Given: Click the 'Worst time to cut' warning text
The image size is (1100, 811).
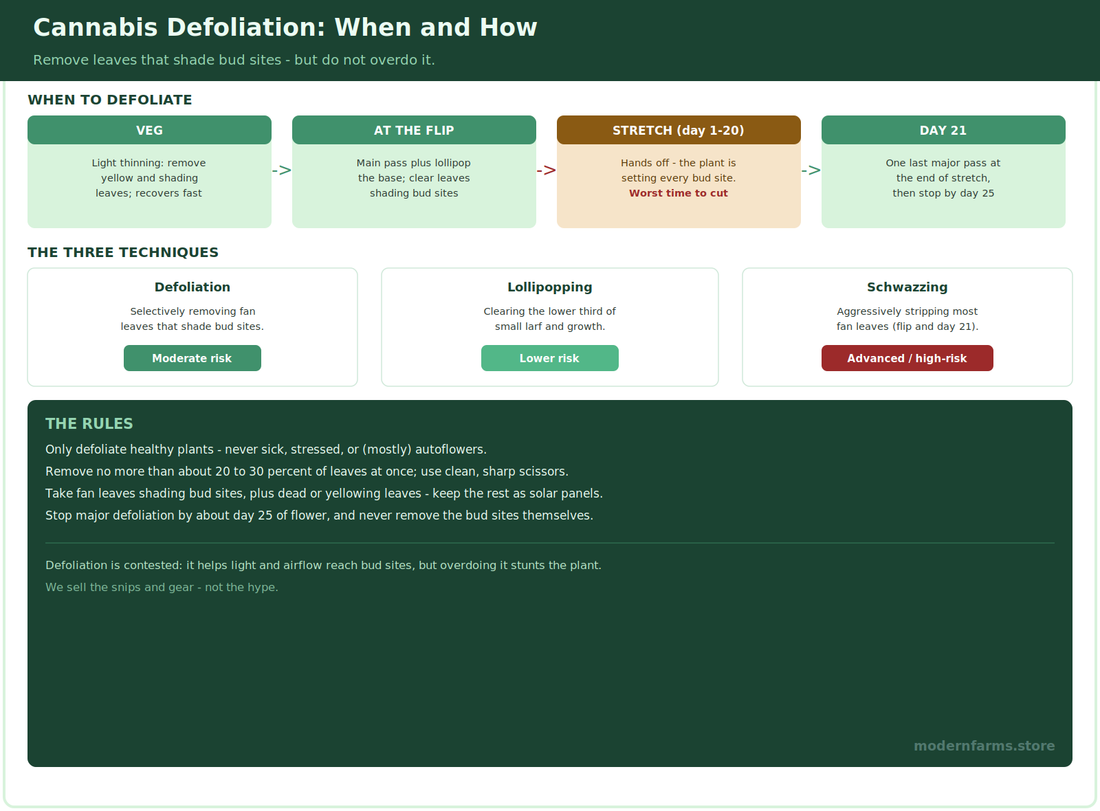Looking at the screenshot, I should (x=678, y=193).
